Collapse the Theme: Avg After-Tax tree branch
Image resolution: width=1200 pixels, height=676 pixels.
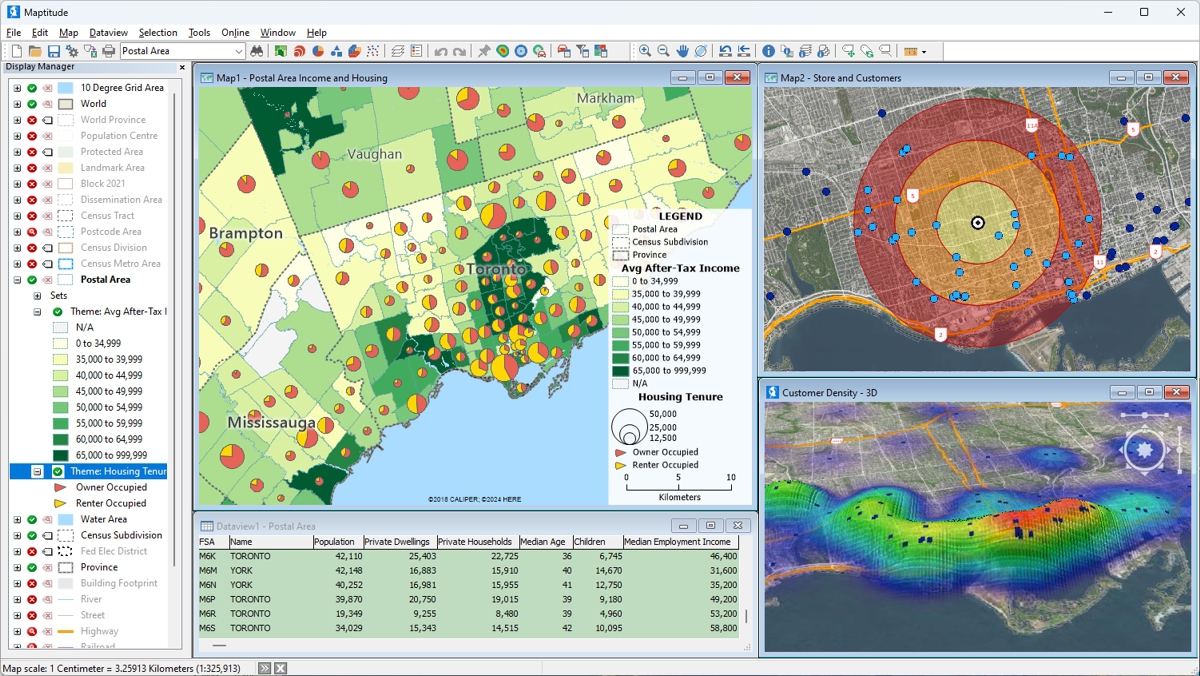point(37,311)
